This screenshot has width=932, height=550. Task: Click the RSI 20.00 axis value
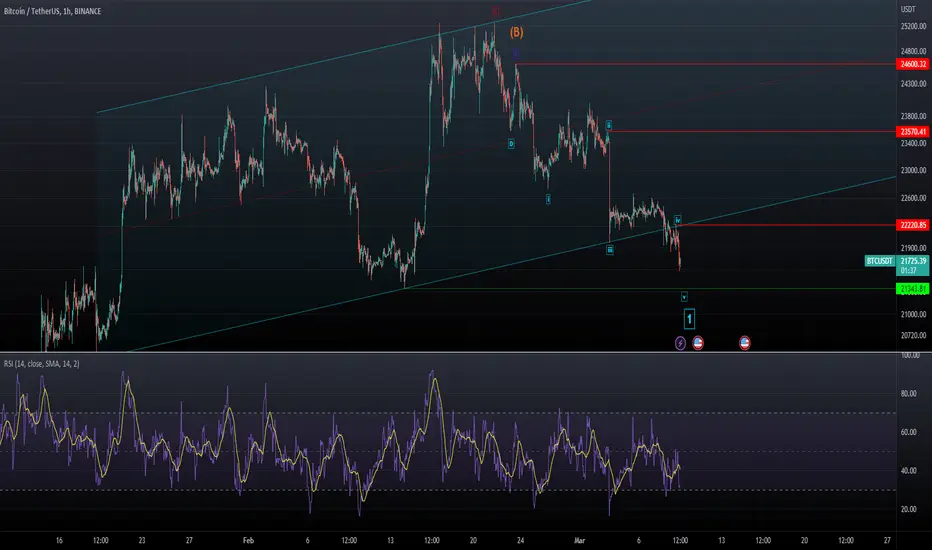click(908, 509)
